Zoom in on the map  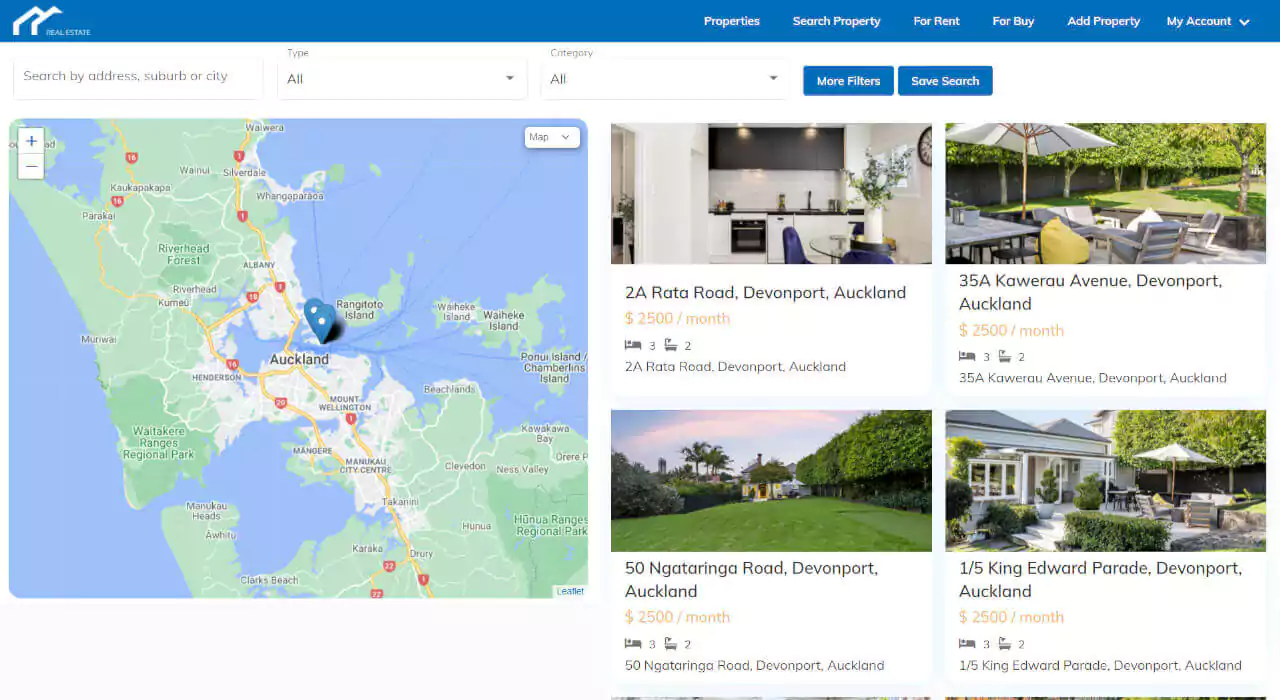[x=31, y=141]
